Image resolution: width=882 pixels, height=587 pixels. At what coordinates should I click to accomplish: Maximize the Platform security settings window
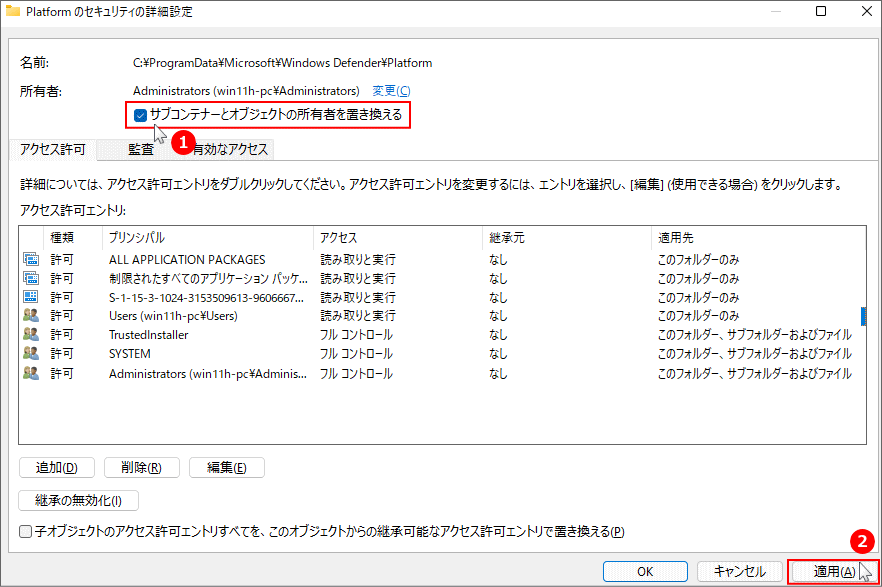[x=821, y=11]
